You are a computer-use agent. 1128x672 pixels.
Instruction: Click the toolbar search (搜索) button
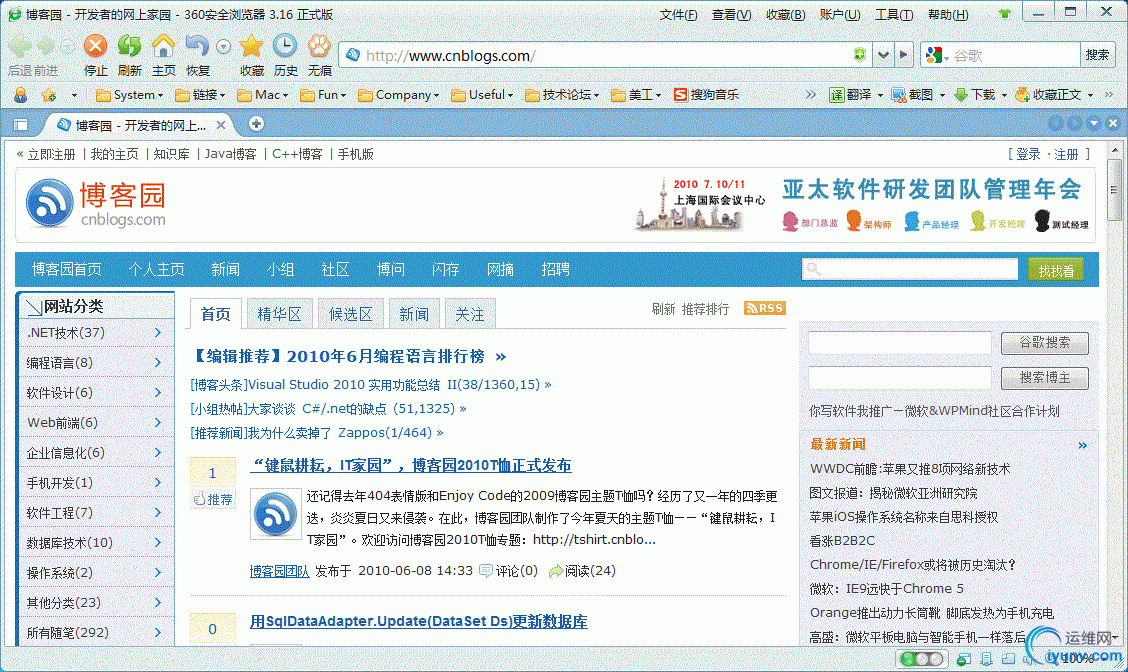point(1097,55)
